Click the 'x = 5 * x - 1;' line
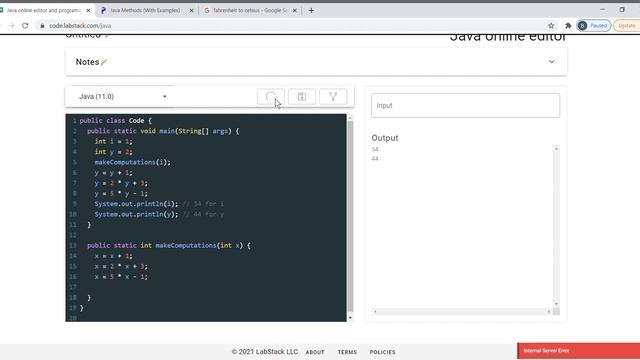The width and height of the screenshot is (640, 360). 121,277
